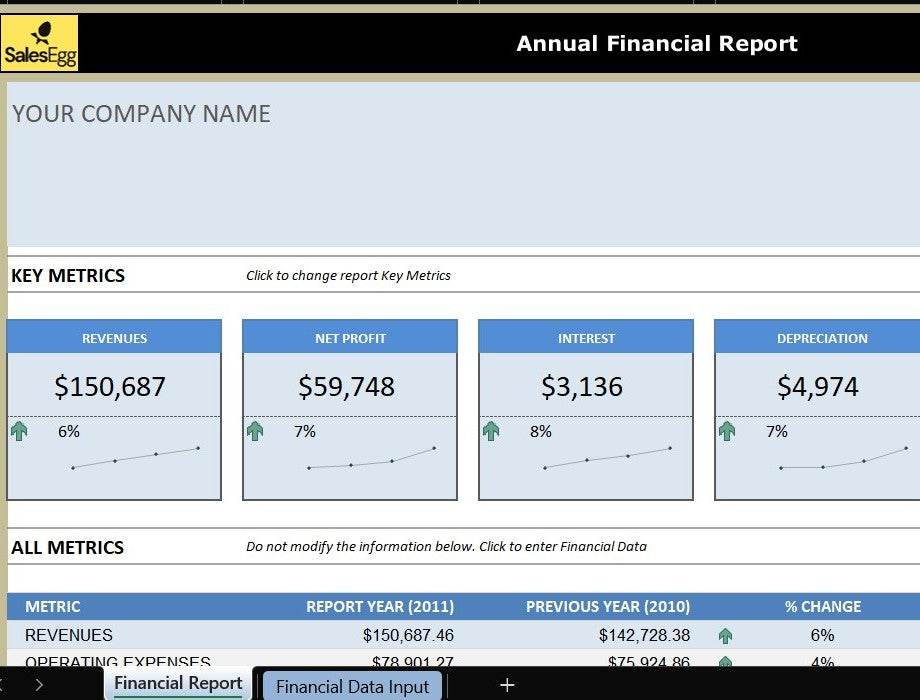Click the green arrow in Net Profit card
Viewport: 920px width, 700px height.
click(x=255, y=431)
